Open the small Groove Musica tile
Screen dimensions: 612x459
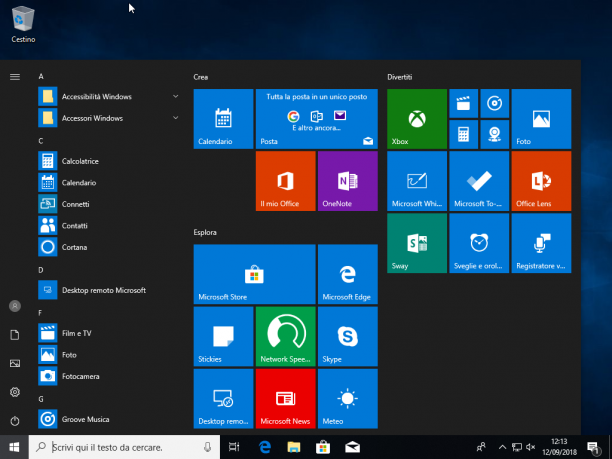pos(495,103)
